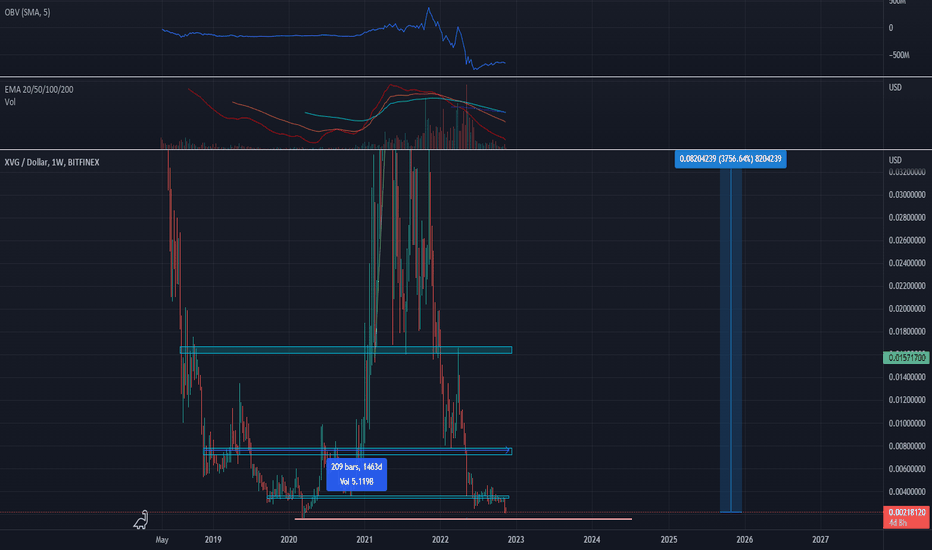Click the green 0.01571700 price label

tap(906, 357)
